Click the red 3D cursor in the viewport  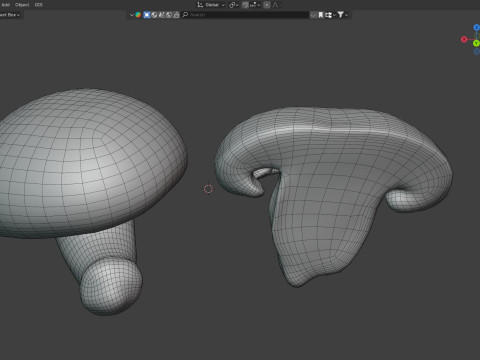point(208,189)
